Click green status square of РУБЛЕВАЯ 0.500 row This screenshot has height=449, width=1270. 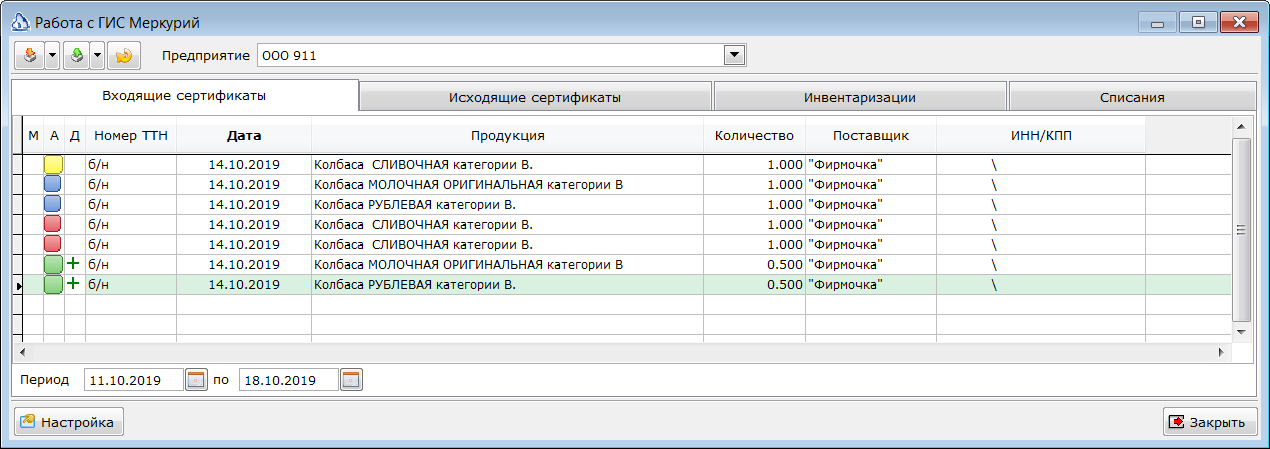[x=54, y=285]
